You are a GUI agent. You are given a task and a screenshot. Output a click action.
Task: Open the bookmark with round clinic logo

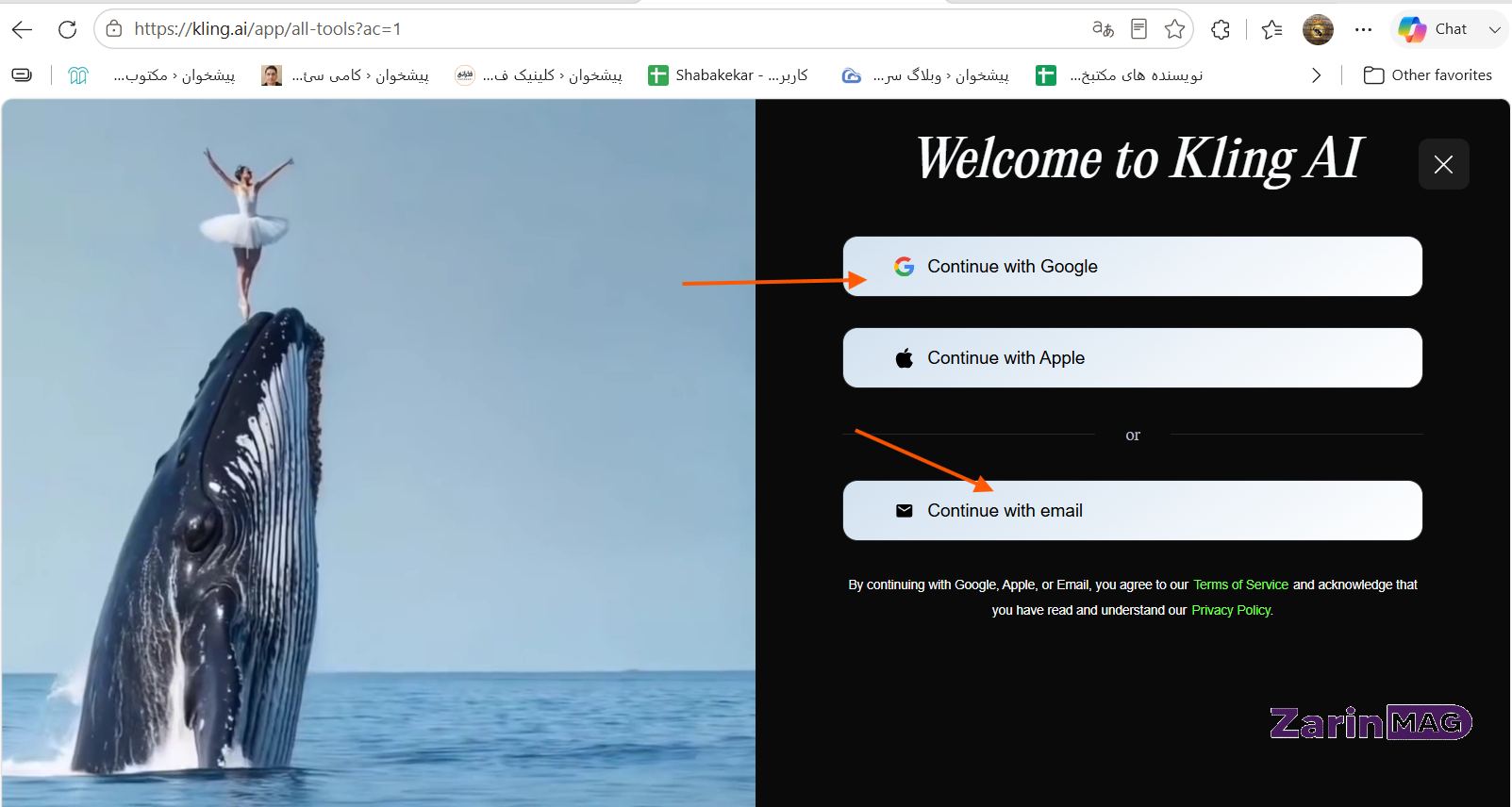(x=538, y=75)
